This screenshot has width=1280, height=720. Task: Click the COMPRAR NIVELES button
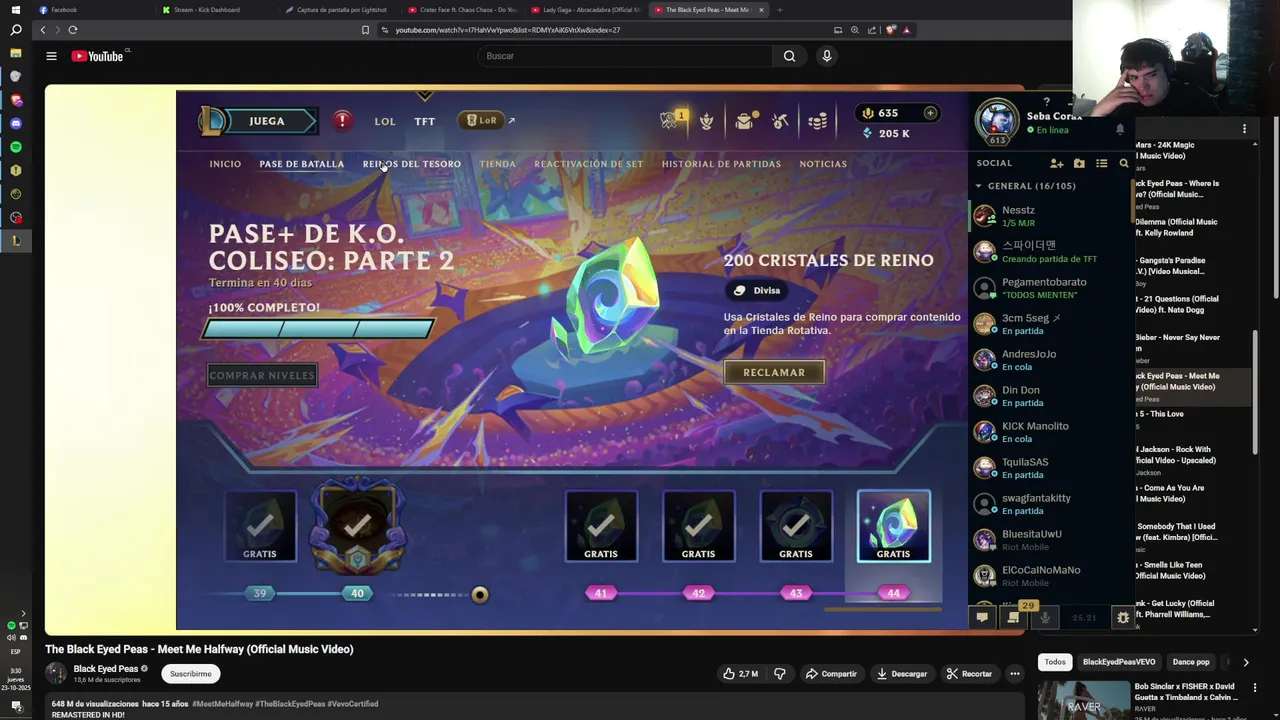(x=262, y=375)
